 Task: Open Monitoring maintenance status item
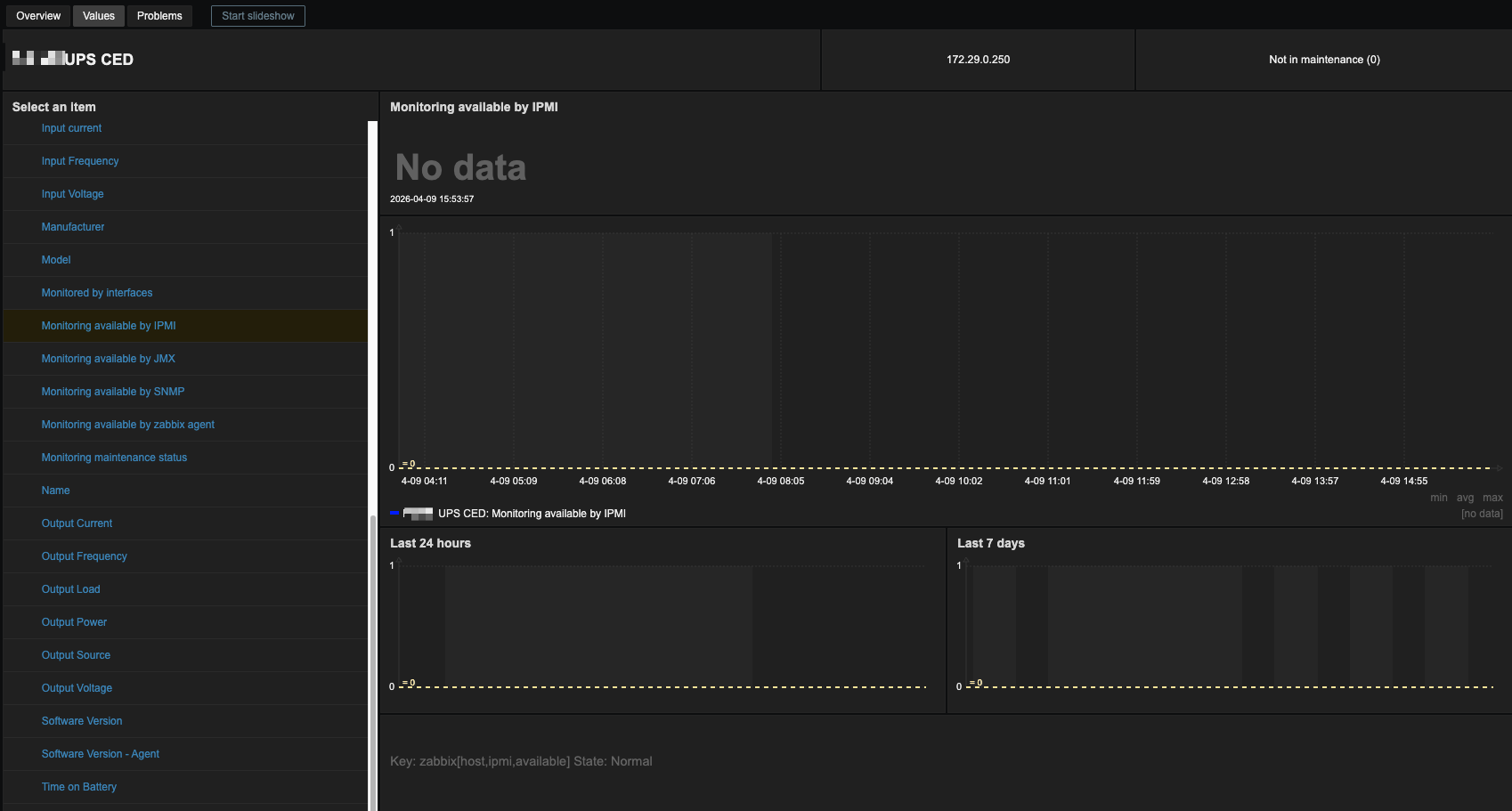[x=114, y=458]
